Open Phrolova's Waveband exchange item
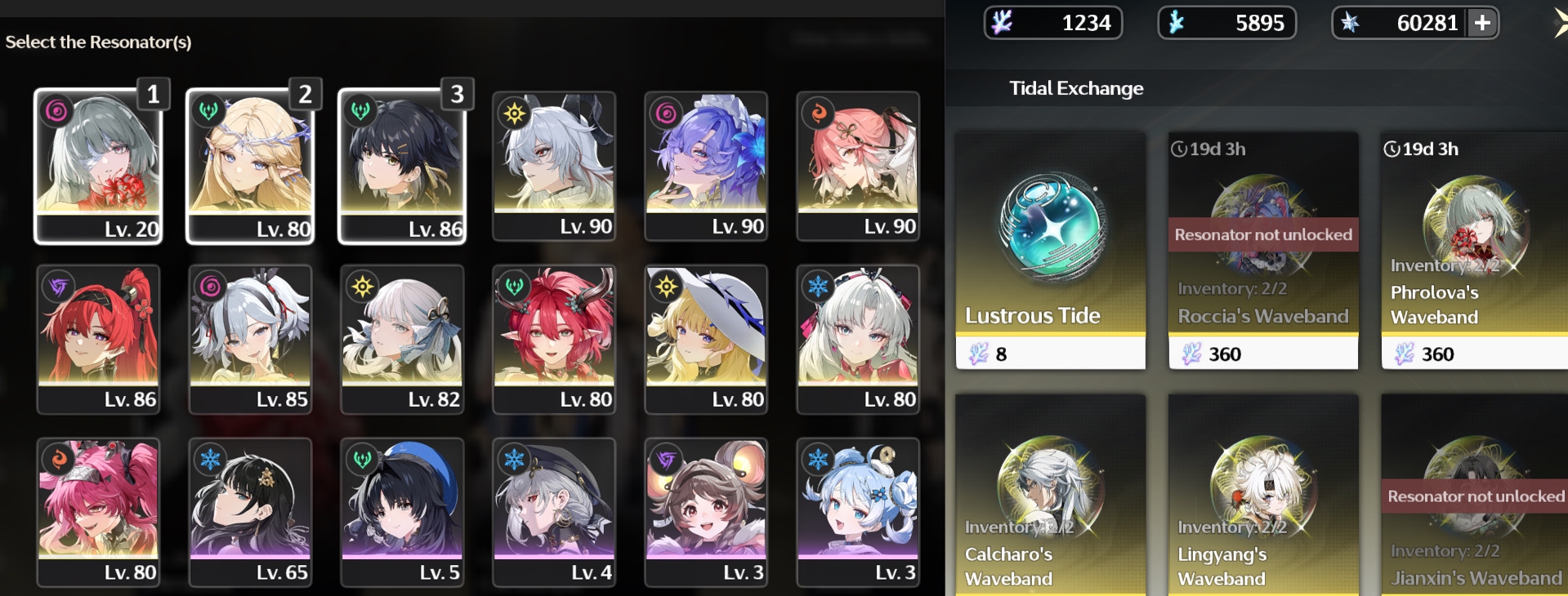The height and width of the screenshot is (596, 1568). pyautogui.click(x=1475, y=251)
